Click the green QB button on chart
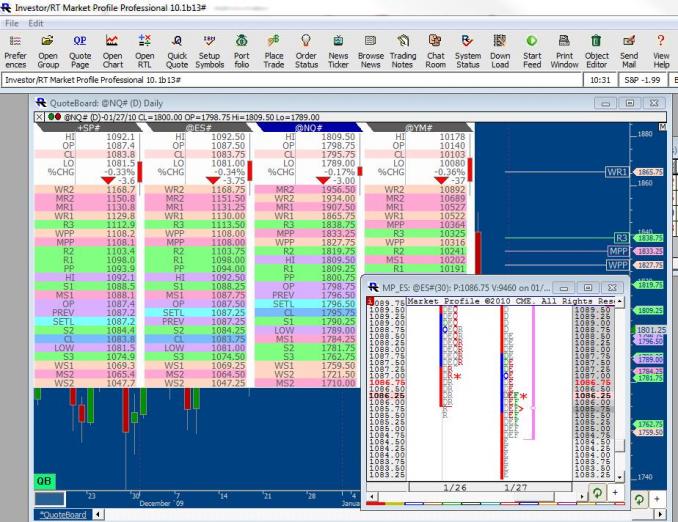 pyautogui.click(x=44, y=481)
